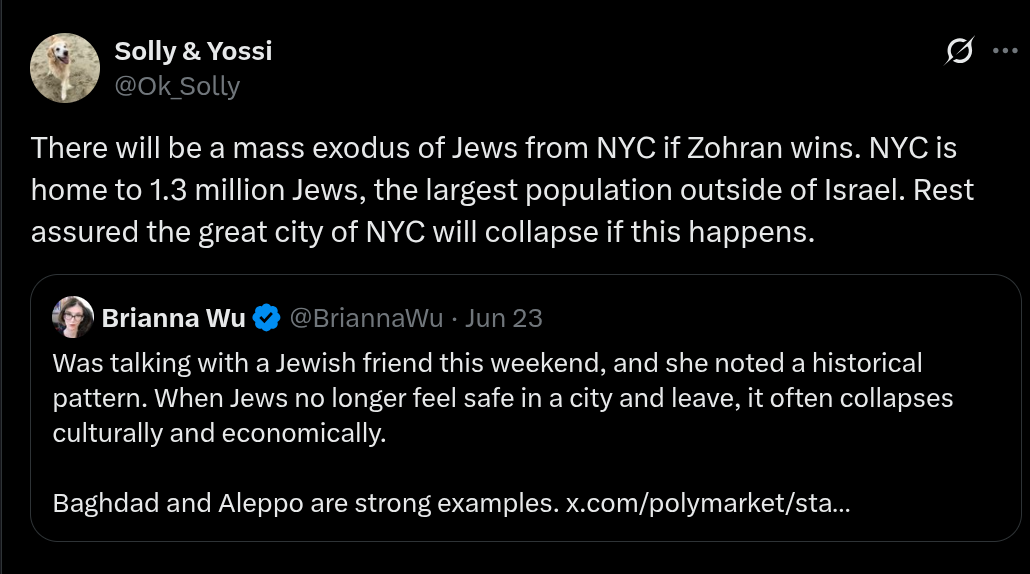Screen dimensions: 1030x574
Task: Click the golden dog profile avatar
Action: click(x=66, y=67)
